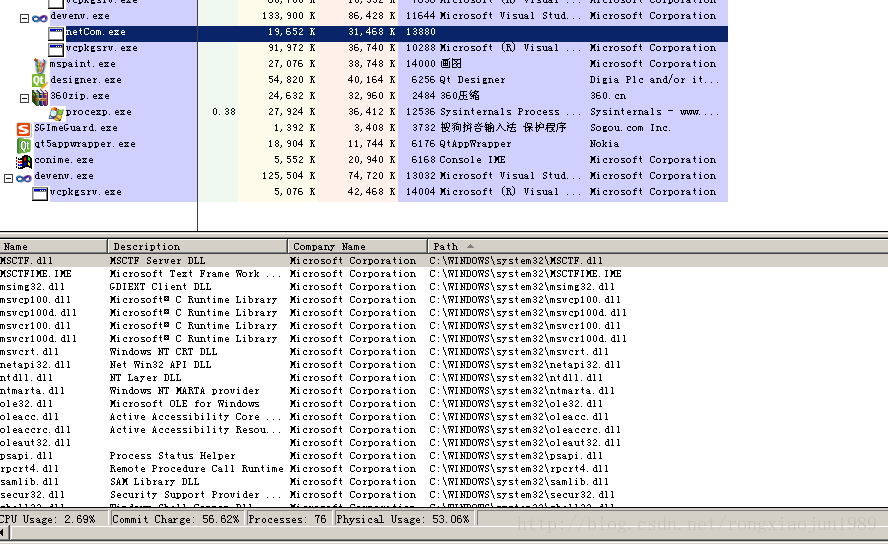Select the ole32.dll row

pyautogui.click(x=444, y=404)
